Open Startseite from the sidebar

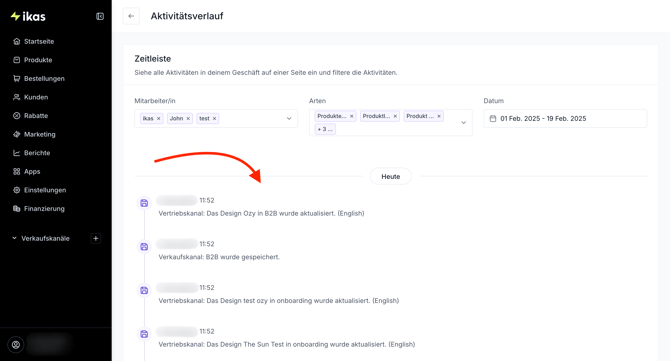pyautogui.click(x=39, y=41)
